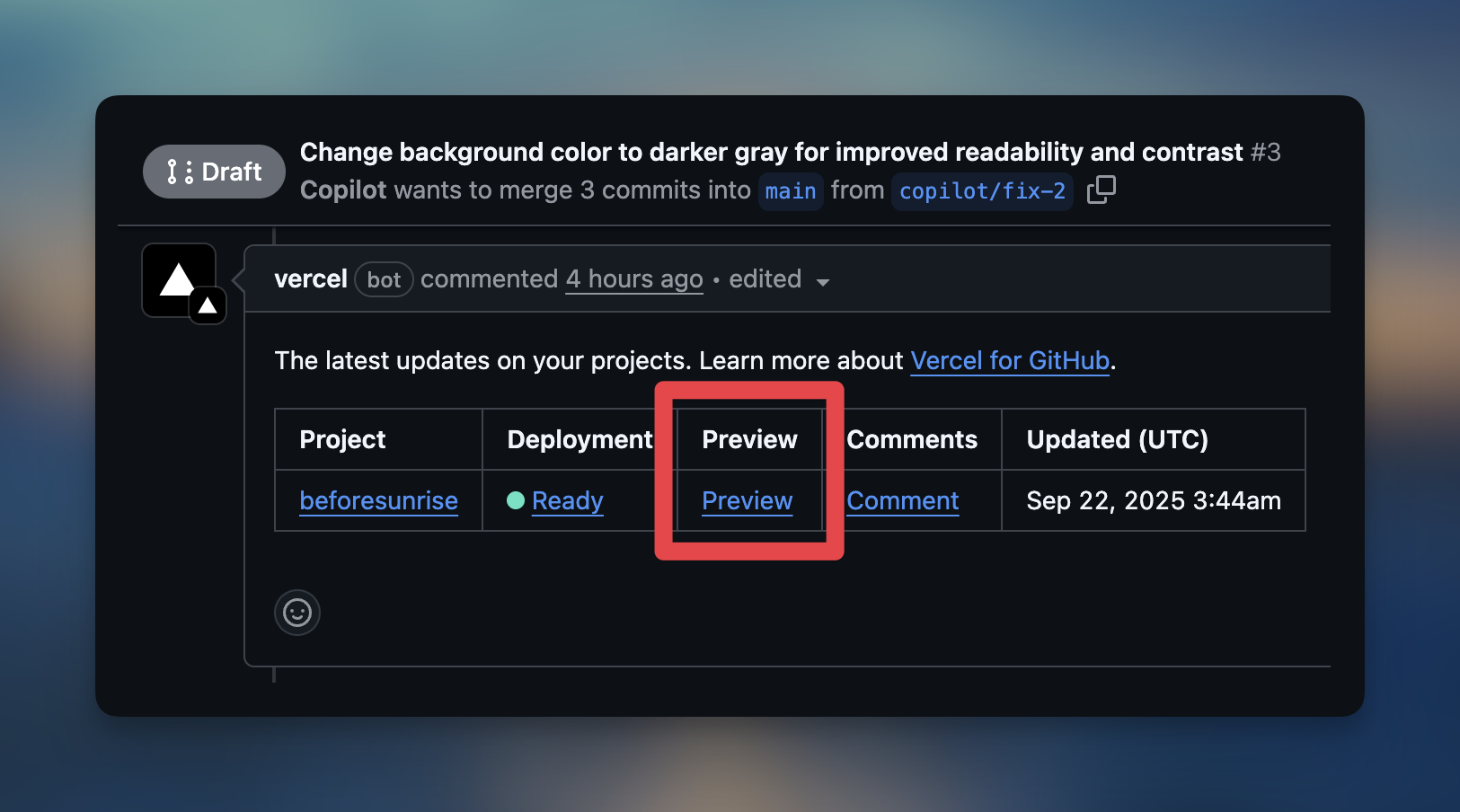Click the Sep 22, 2025 3:44am date cell
The image size is (1460, 812).
[1154, 500]
